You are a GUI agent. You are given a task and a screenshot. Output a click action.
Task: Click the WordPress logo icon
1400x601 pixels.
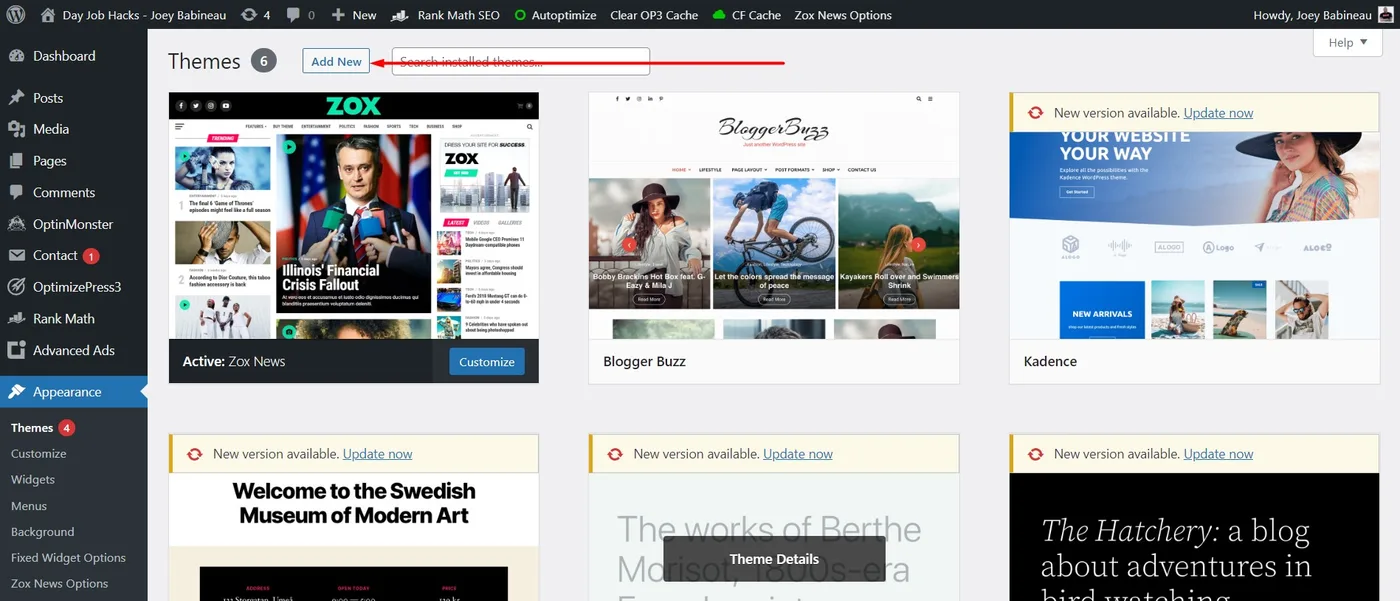point(16,15)
